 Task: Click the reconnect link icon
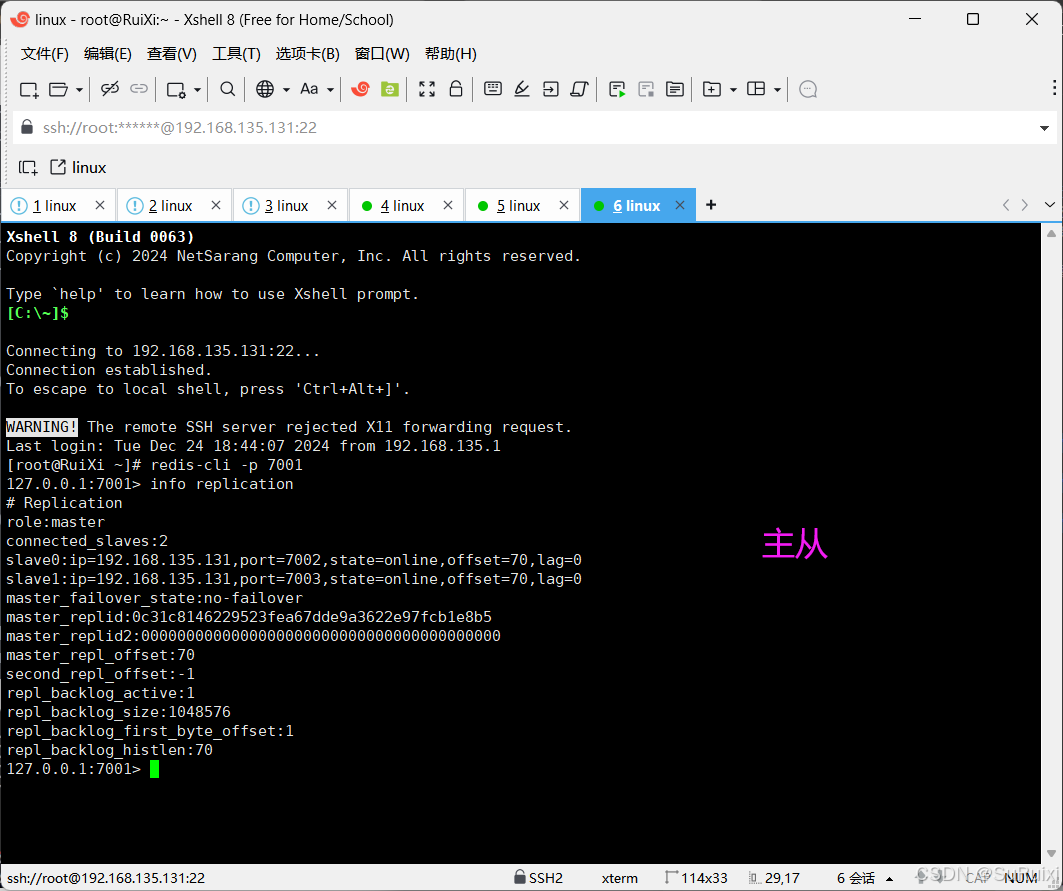coord(139,89)
